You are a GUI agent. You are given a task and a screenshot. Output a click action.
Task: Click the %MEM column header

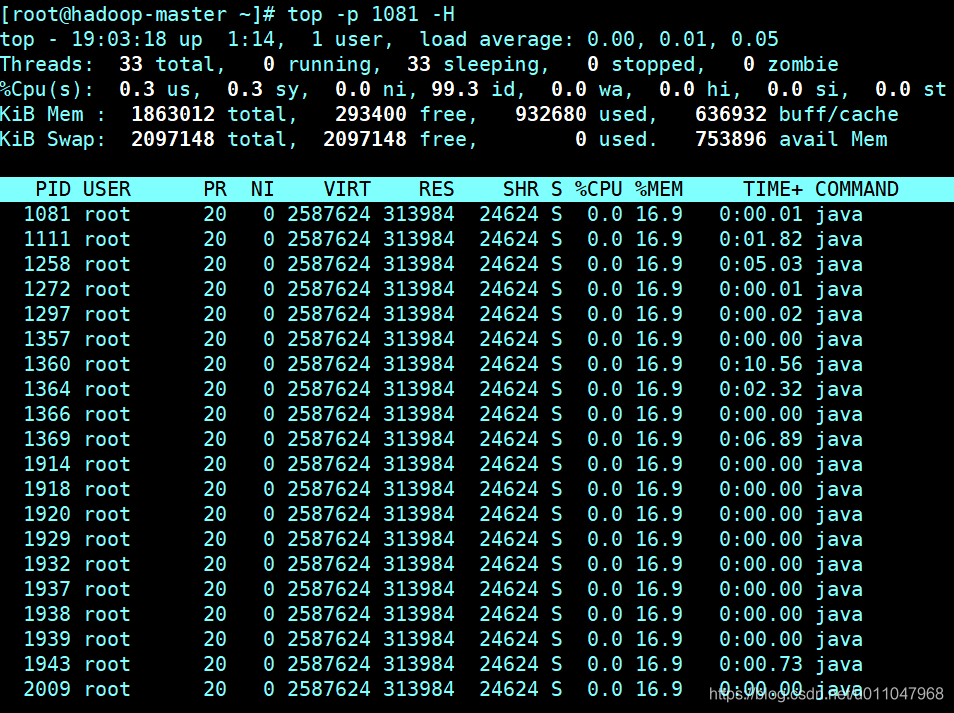[x=659, y=189]
